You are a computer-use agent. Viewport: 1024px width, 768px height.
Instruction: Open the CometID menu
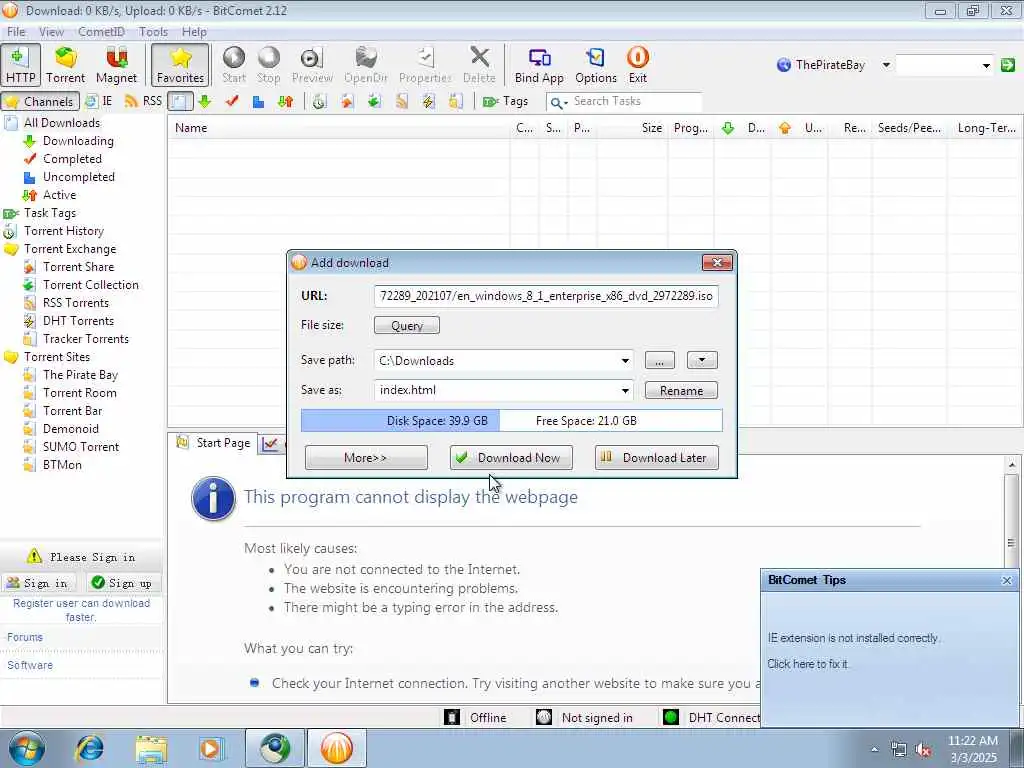tap(101, 31)
